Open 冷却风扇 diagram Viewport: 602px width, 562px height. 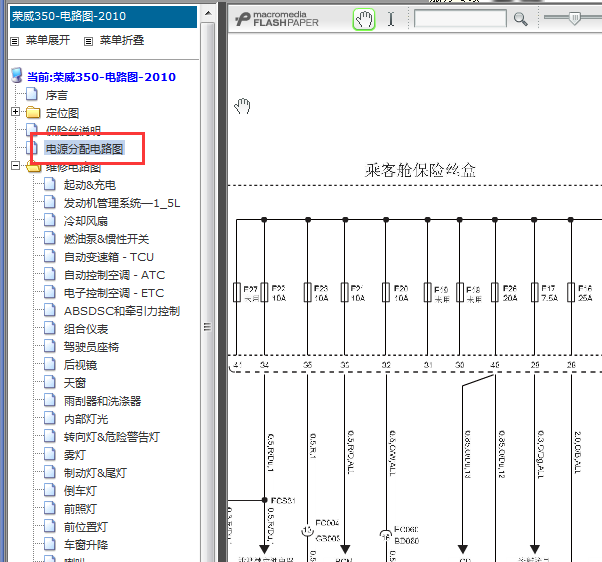click(x=86, y=221)
